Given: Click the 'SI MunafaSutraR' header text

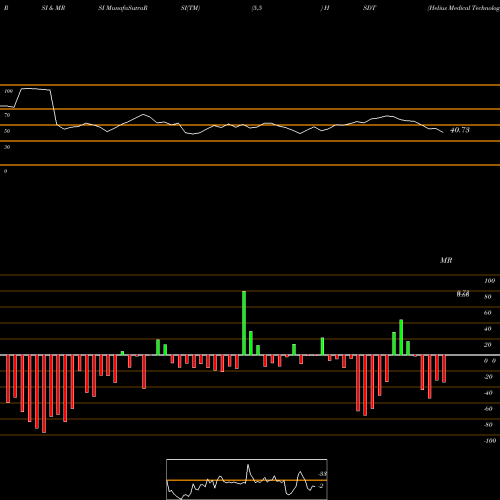Looking at the screenshot, I should coord(123,8).
